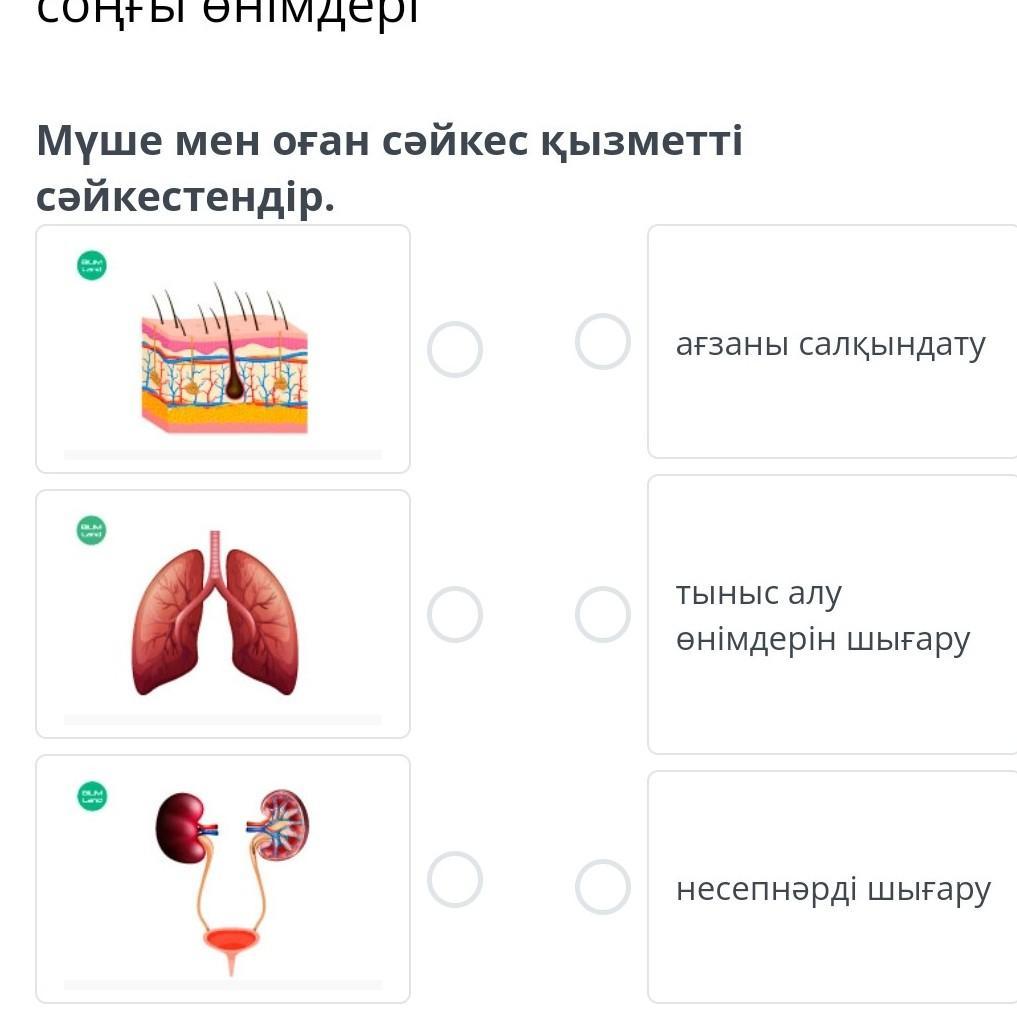Click the 'несепнәрді шығару' answer card

point(833,887)
